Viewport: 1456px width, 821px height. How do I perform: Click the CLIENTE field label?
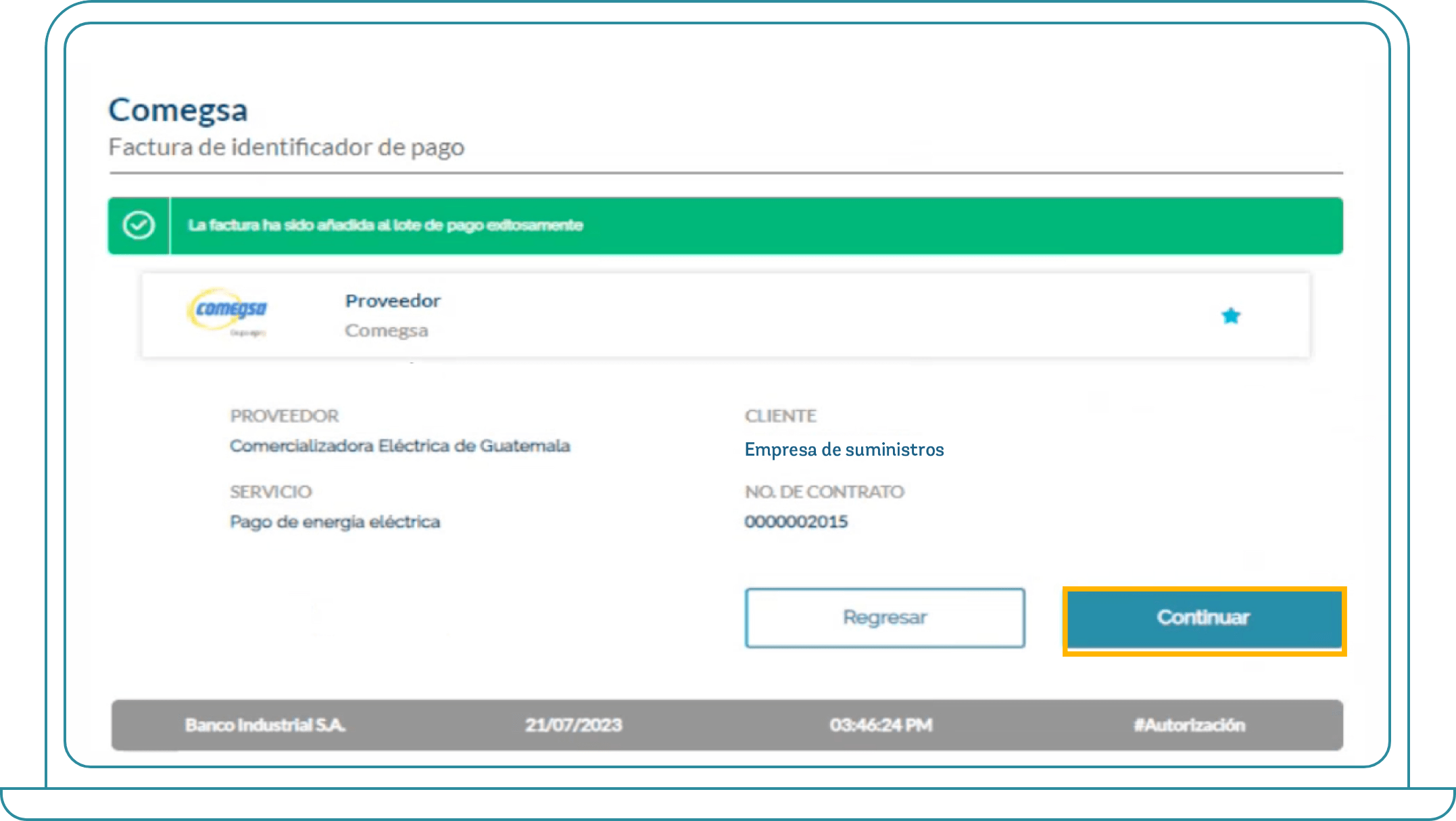point(780,416)
